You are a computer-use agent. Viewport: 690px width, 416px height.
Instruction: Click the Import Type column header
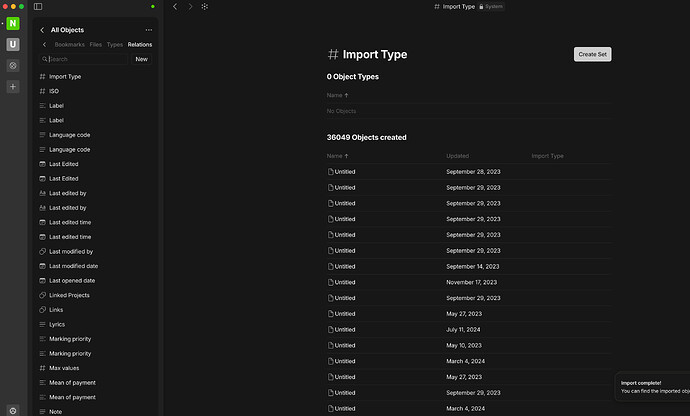click(x=547, y=156)
